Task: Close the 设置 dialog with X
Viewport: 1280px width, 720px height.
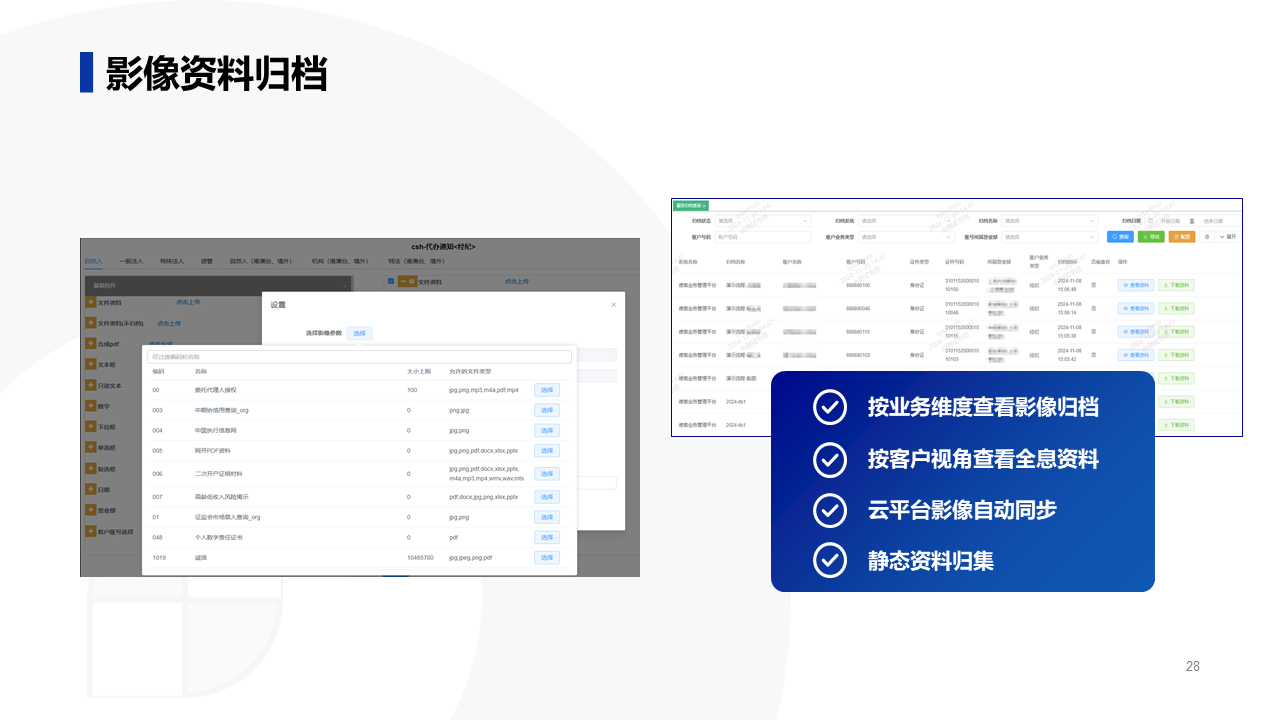Action: [614, 304]
